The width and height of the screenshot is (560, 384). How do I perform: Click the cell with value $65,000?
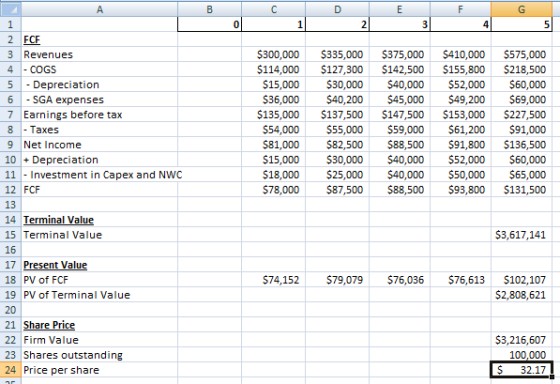pos(522,175)
